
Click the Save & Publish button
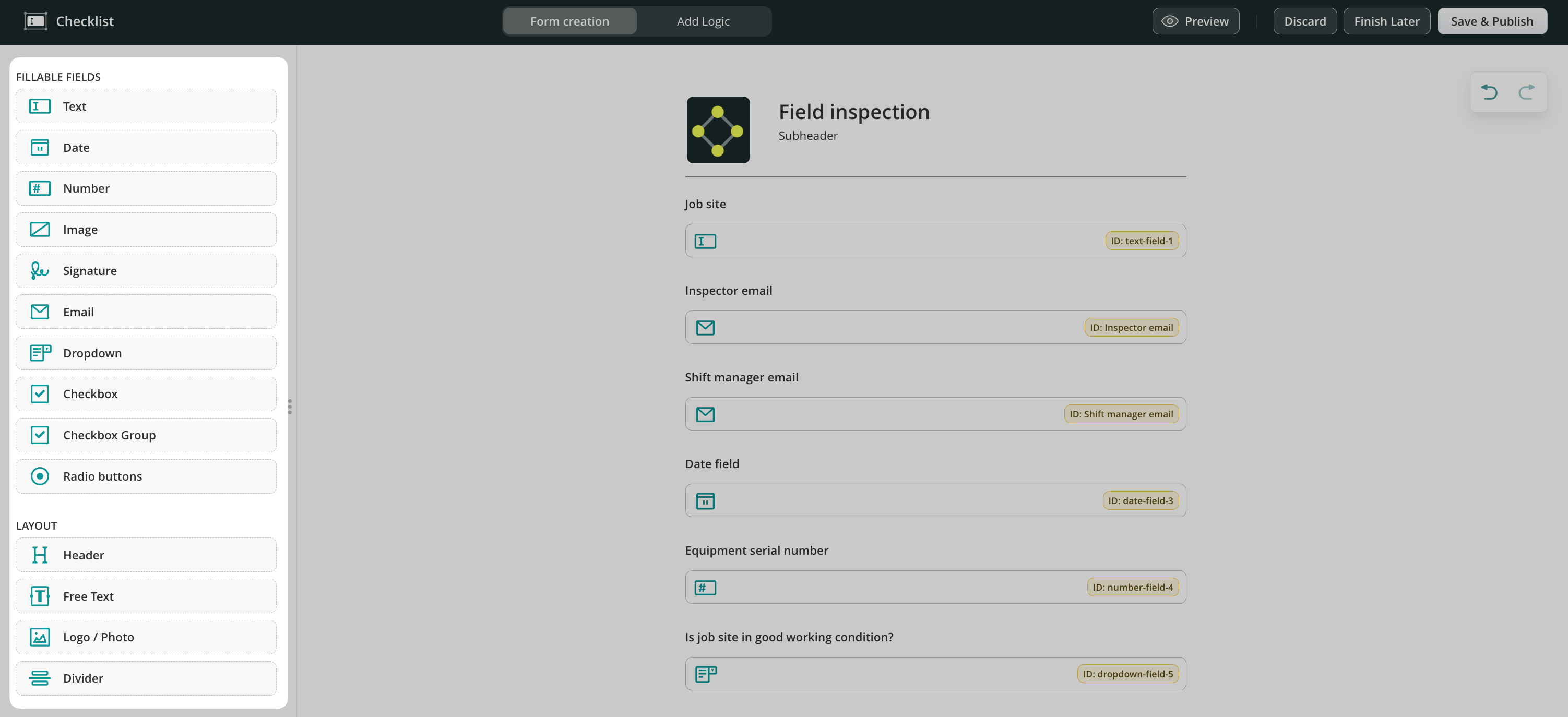(1491, 21)
